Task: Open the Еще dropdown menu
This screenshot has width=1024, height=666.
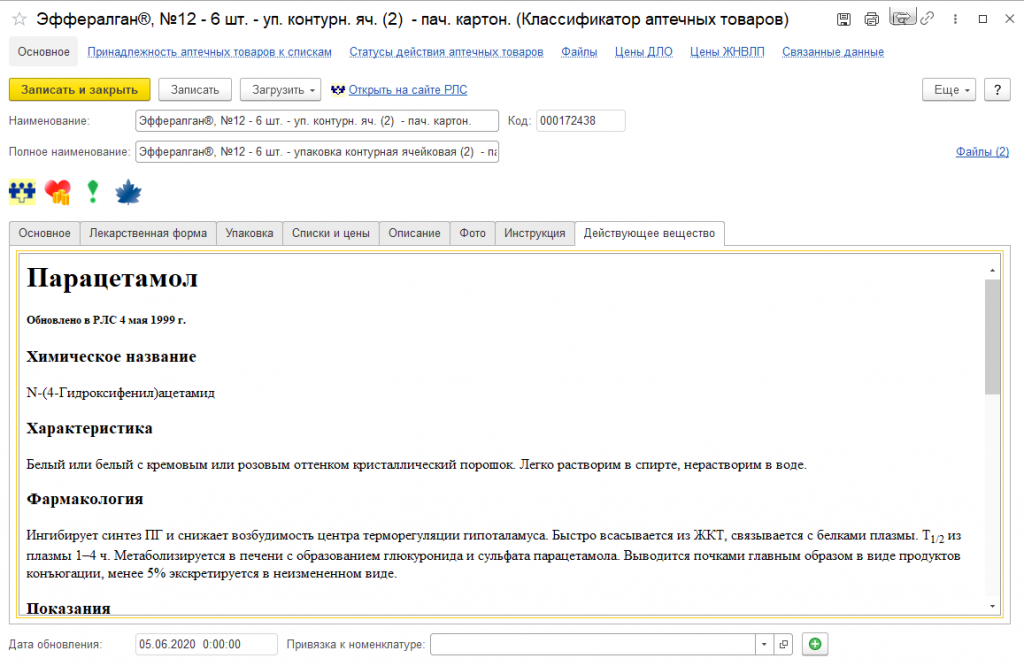Action: click(949, 90)
